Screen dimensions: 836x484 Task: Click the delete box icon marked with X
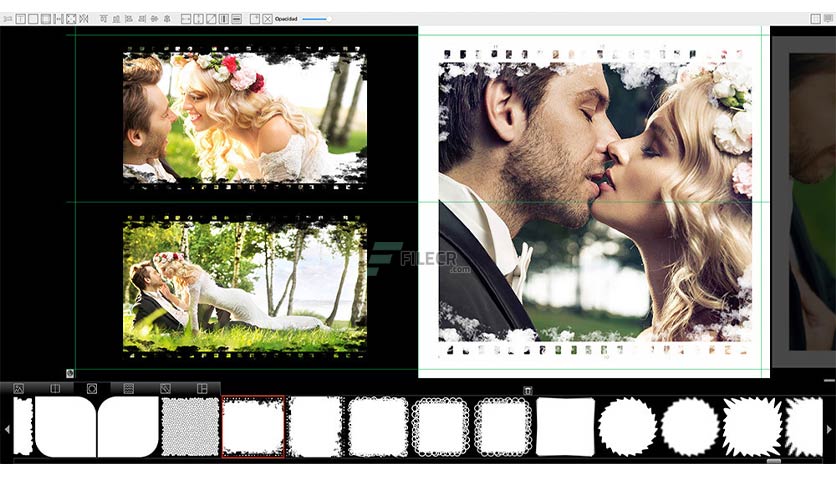[x=268, y=19]
